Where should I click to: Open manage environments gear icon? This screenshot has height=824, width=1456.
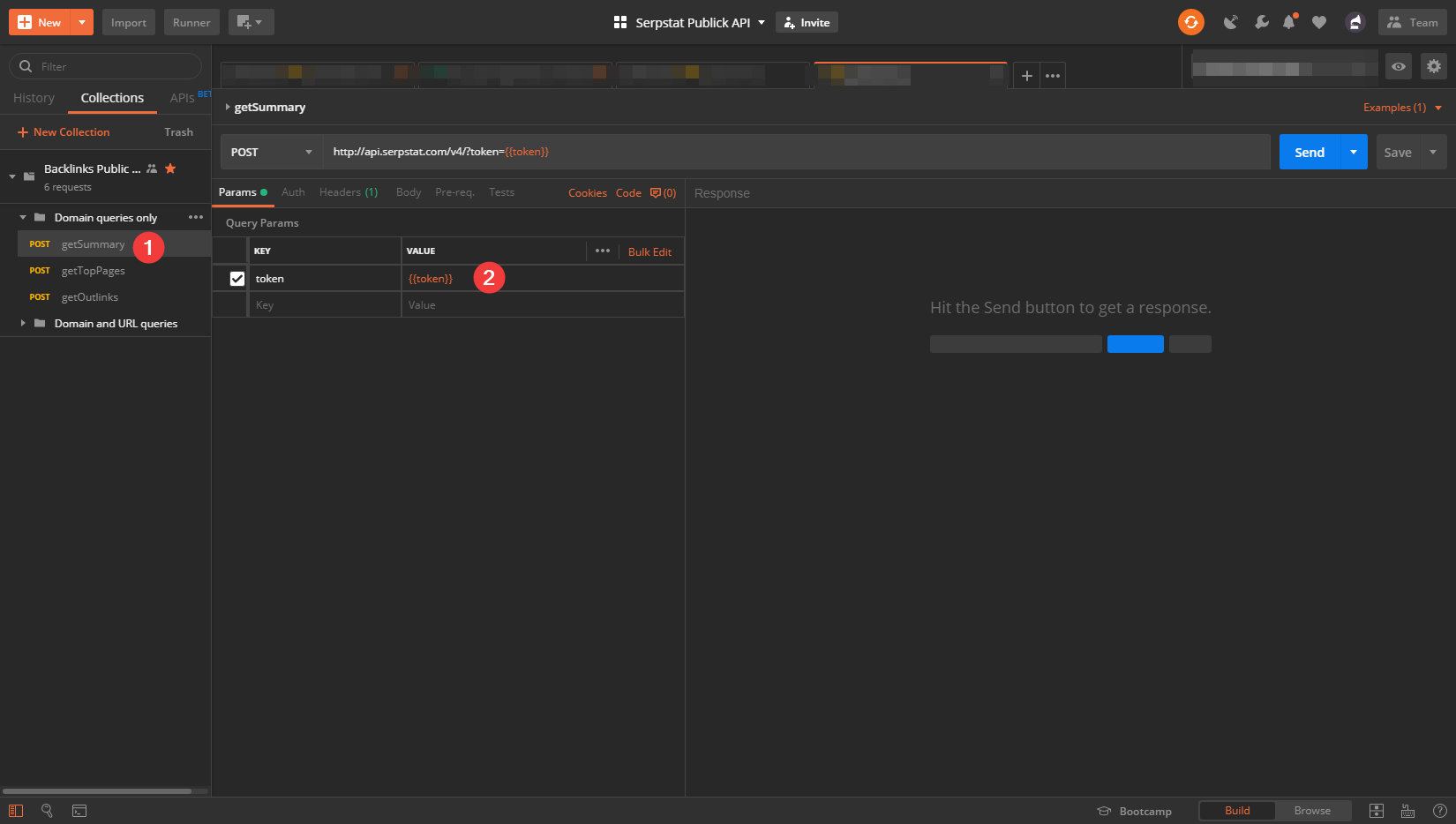1434,66
